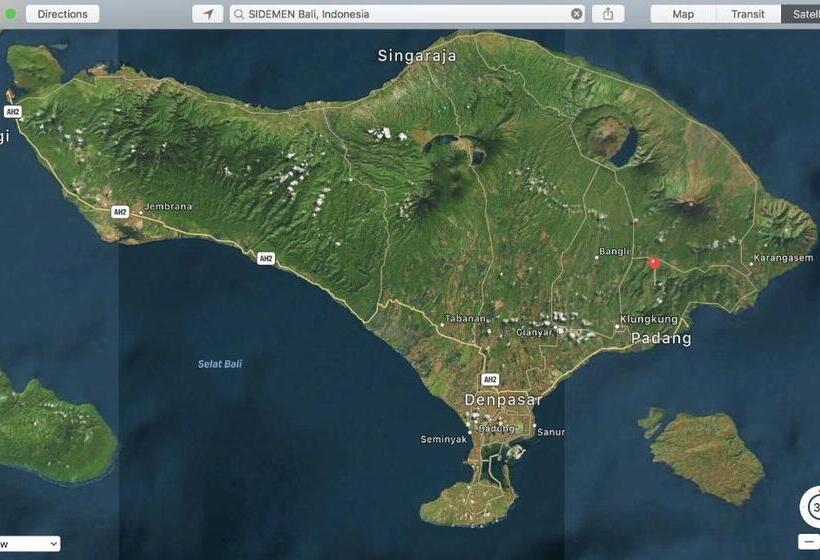Switch to the Transit view tab
This screenshot has height=560, width=820.
(x=748, y=14)
